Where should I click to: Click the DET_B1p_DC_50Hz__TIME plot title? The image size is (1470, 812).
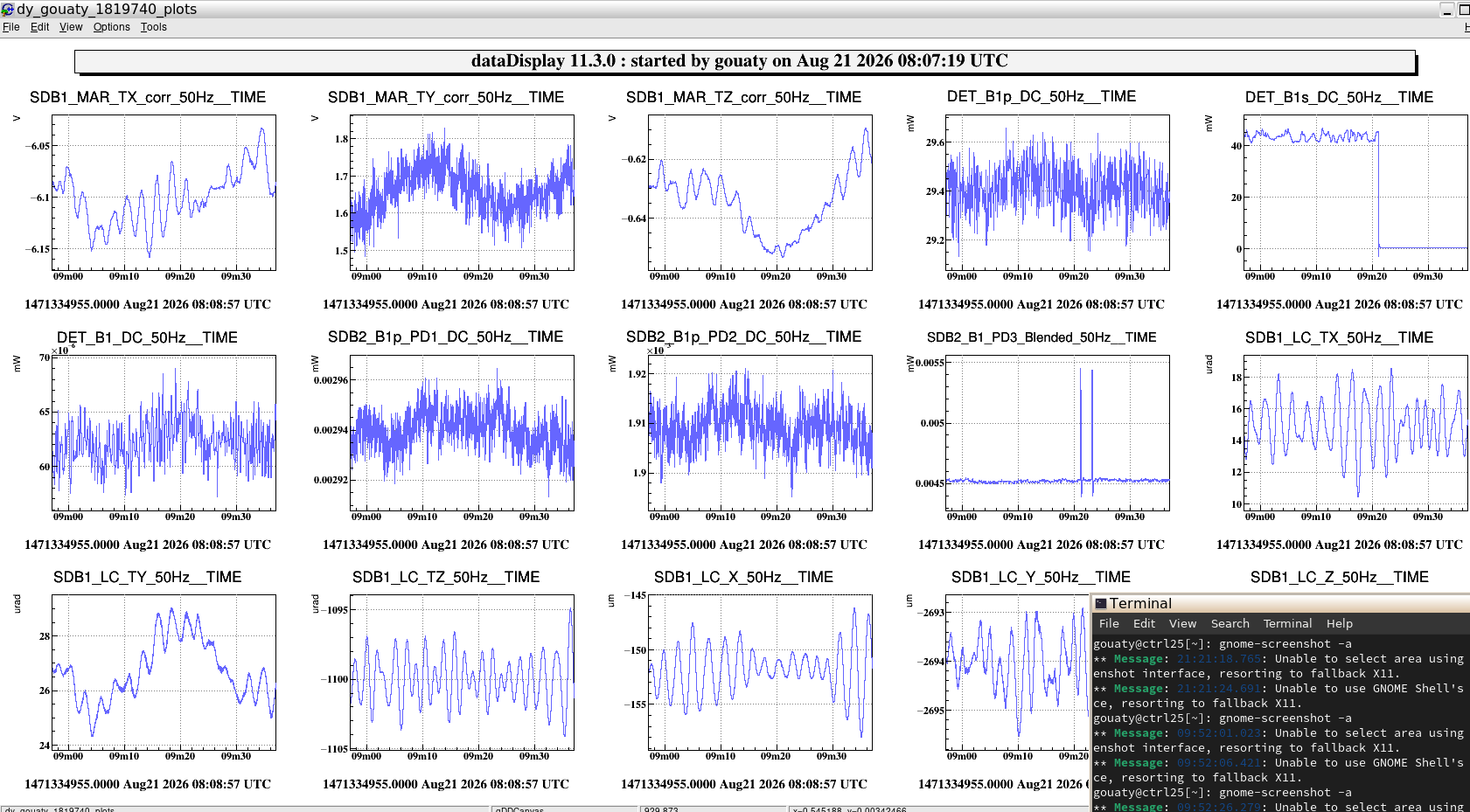pos(1042,96)
